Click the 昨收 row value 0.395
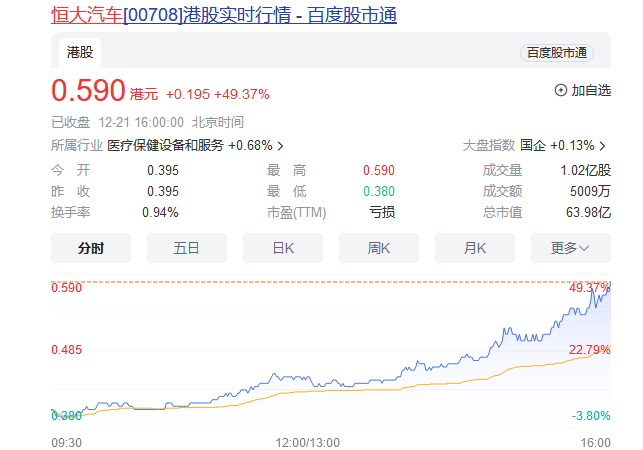Viewport: 643px width, 450px height. (163, 191)
